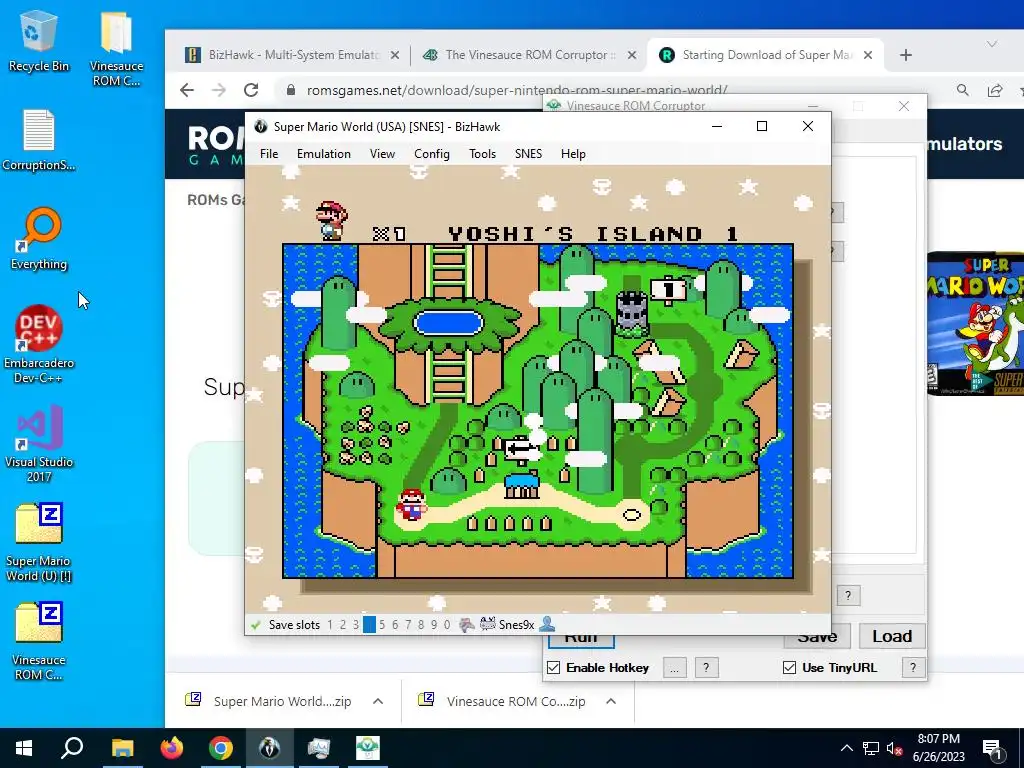Select save slot 3 in BizHawk status bar
This screenshot has width=1024, height=768.
coord(356,625)
